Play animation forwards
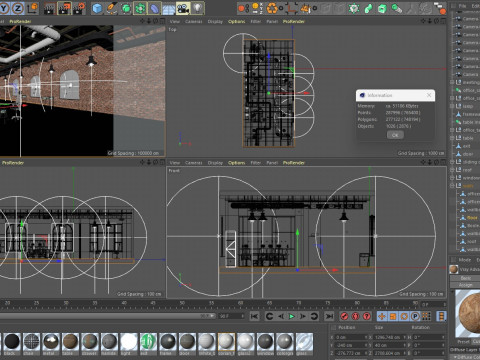The height and width of the screenshot is (360, 480). (292, 316)
